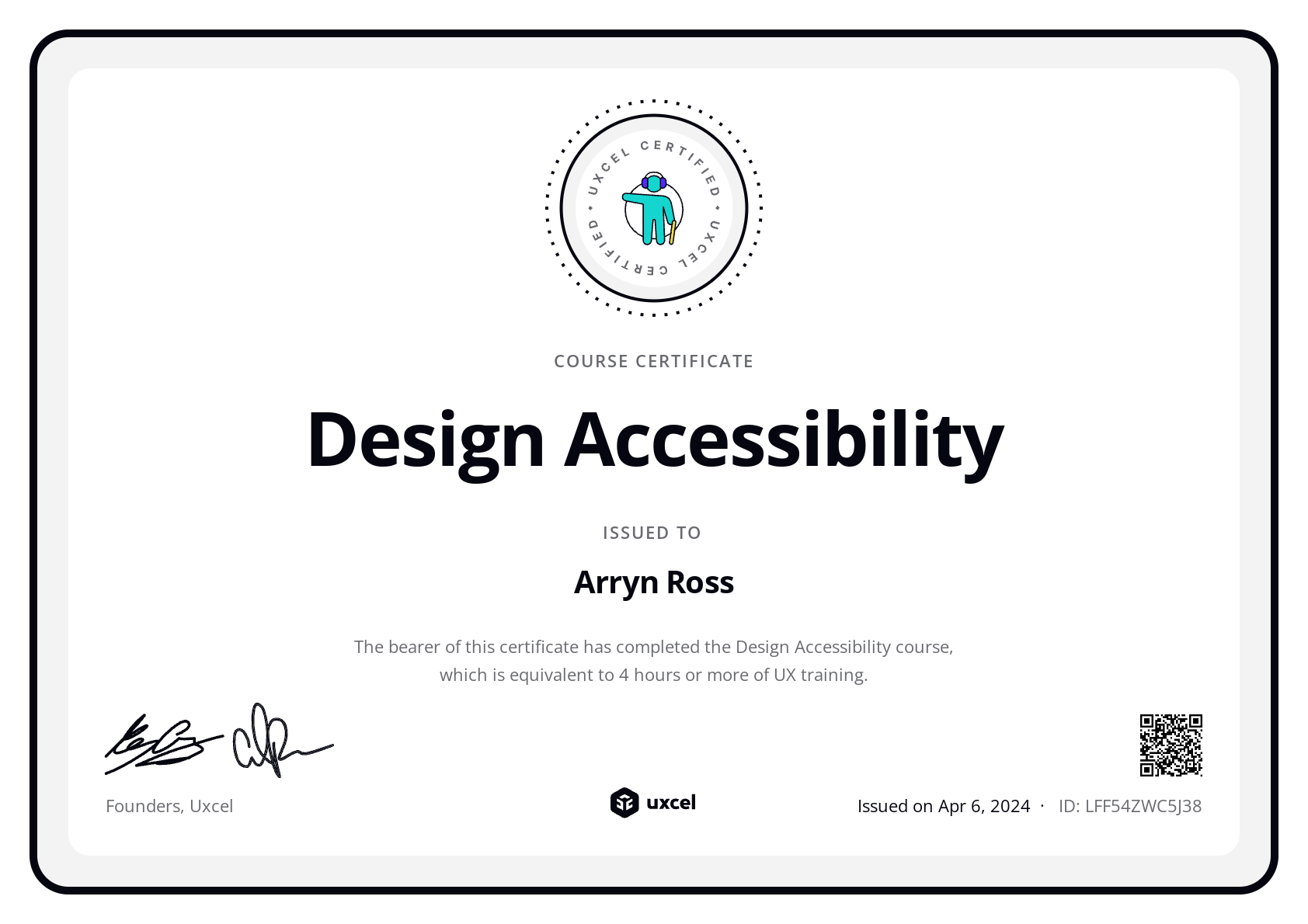1308x924 pixels.
Task: Click the separator dot between date and ID
Action: point(1042,806)
